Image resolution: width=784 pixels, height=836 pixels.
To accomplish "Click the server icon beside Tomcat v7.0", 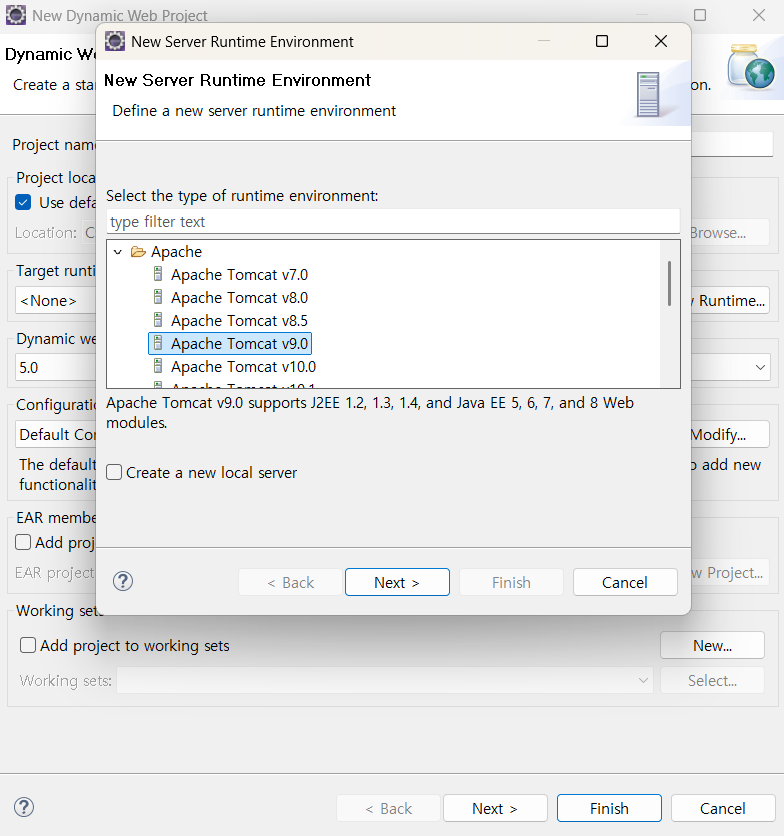I will 158,274.
